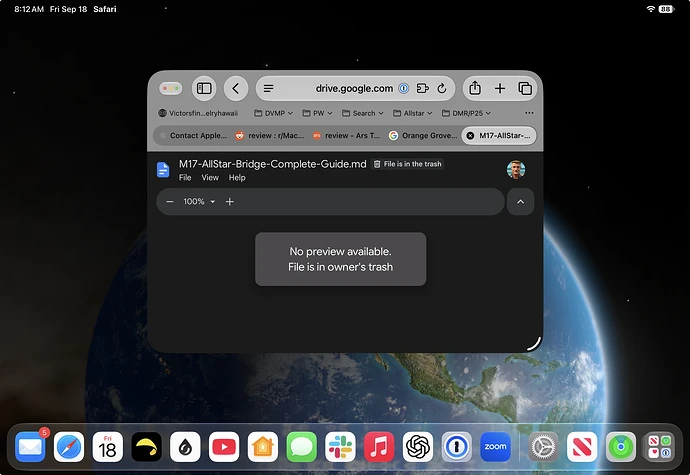Open Find My from the dock
This screenshot has height=475, width=690.
[620, 447]
